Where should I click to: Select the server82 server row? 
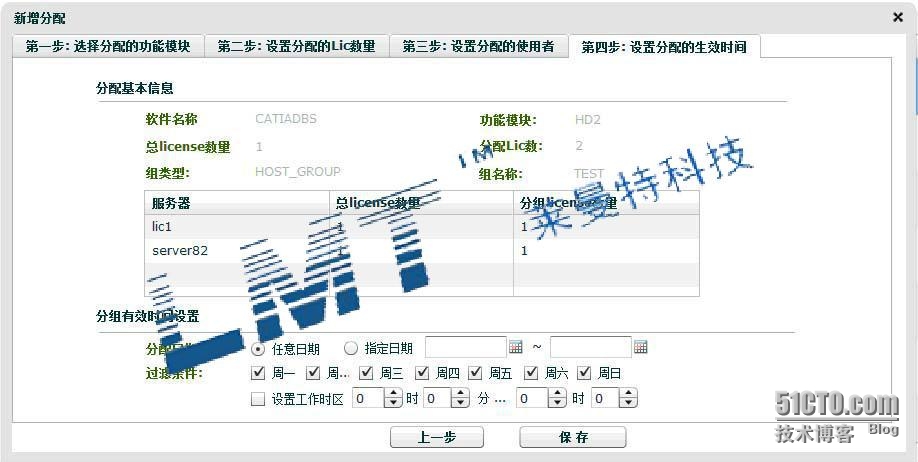(422, 251)
